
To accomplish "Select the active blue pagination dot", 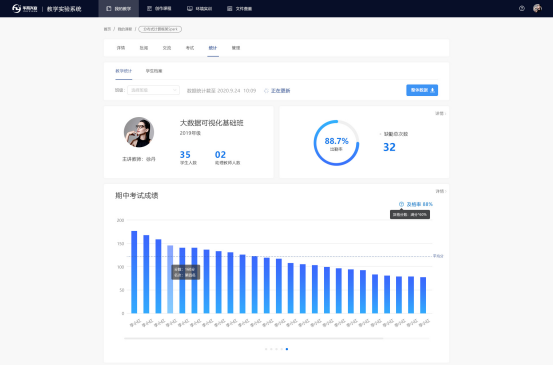I will click(287, 349).
